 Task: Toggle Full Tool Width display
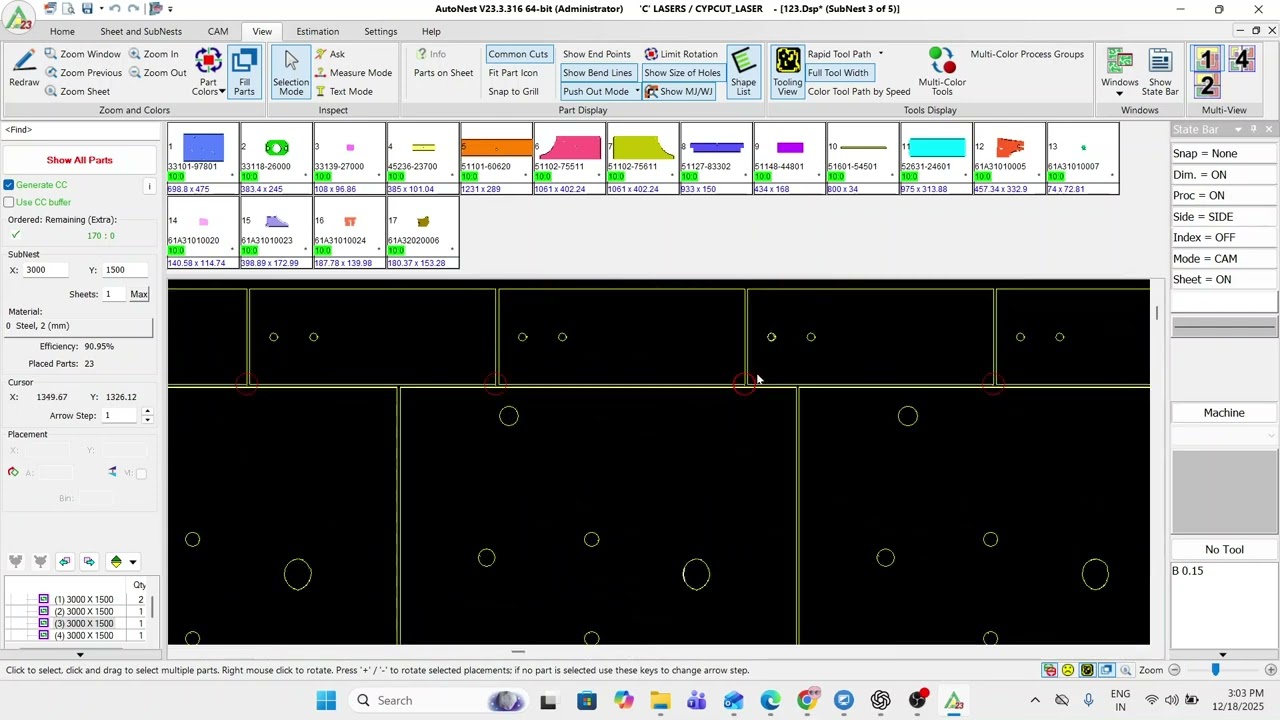[838, 72]
